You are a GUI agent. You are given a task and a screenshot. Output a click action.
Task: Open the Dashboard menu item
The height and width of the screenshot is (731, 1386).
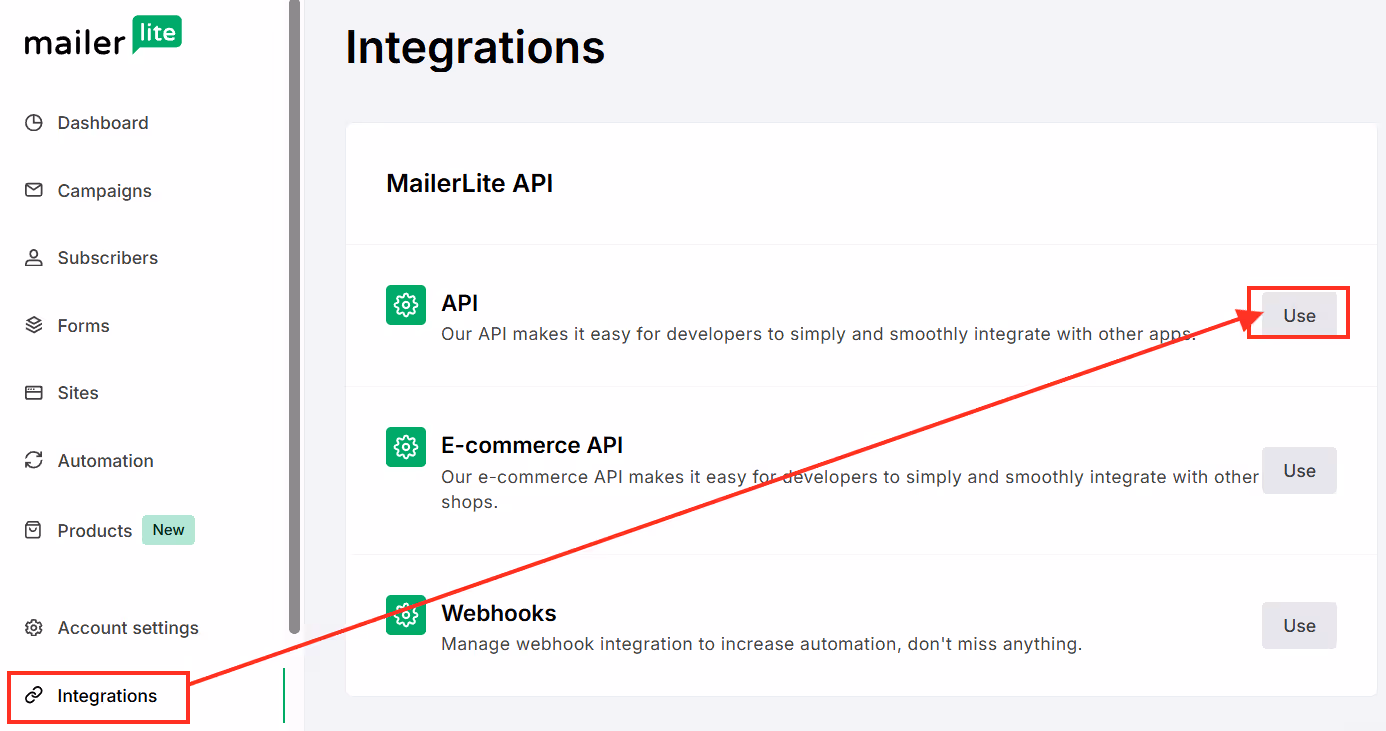pyautogui.click(x=103, y=123)
